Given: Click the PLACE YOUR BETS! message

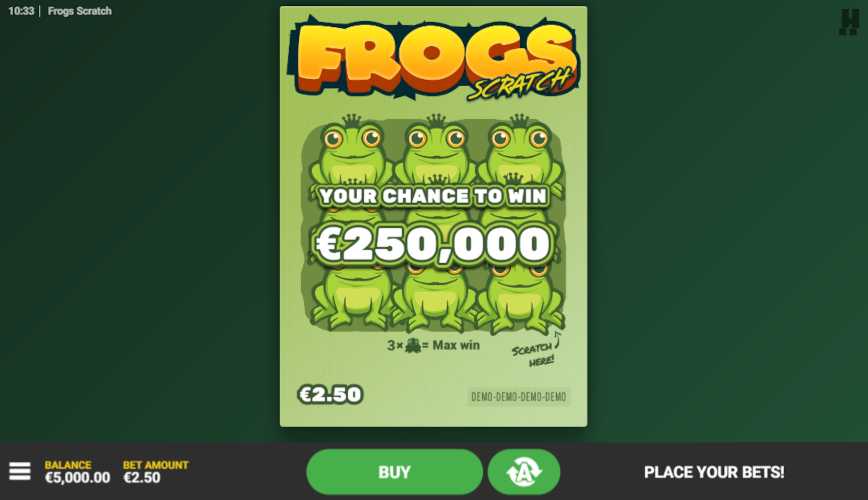Looking at the screenshot, I should (714, 472).
